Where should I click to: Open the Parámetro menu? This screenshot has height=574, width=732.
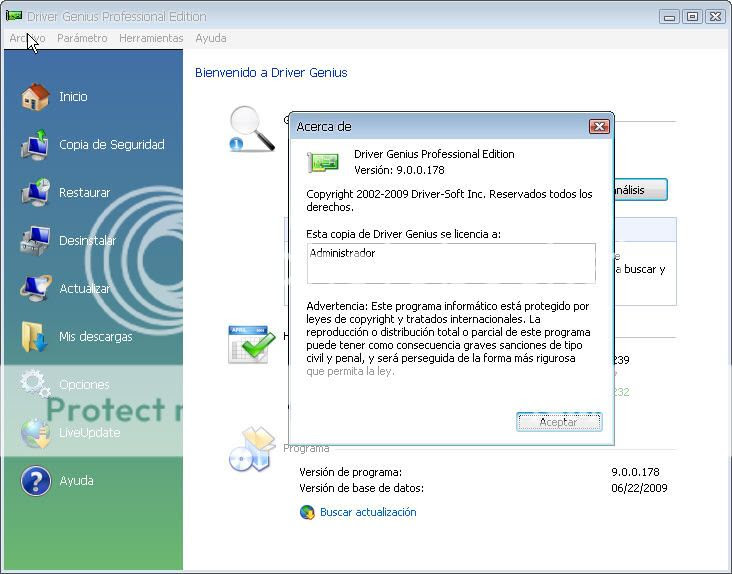pos(82,38)
